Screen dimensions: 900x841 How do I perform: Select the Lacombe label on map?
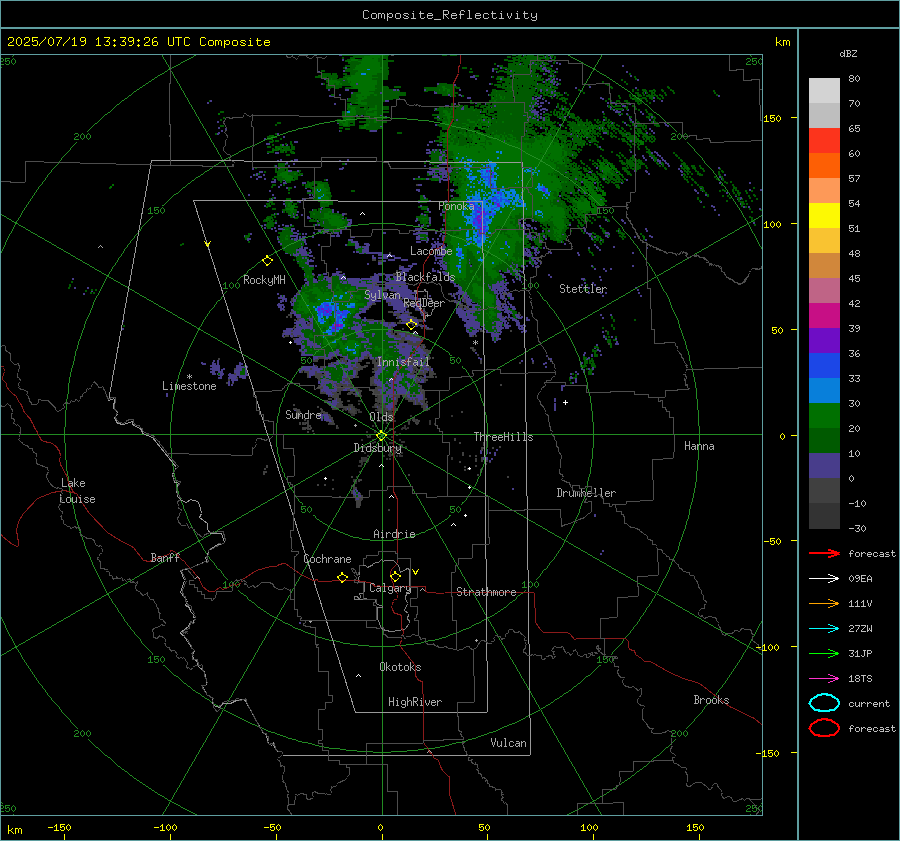(x=431, y=251)
